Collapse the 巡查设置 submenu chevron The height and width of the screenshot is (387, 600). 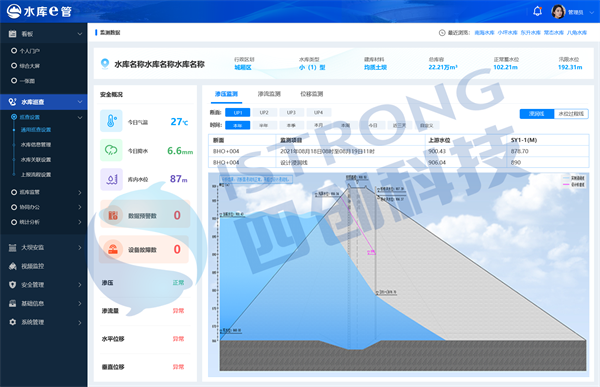click(x=80, y=117)
